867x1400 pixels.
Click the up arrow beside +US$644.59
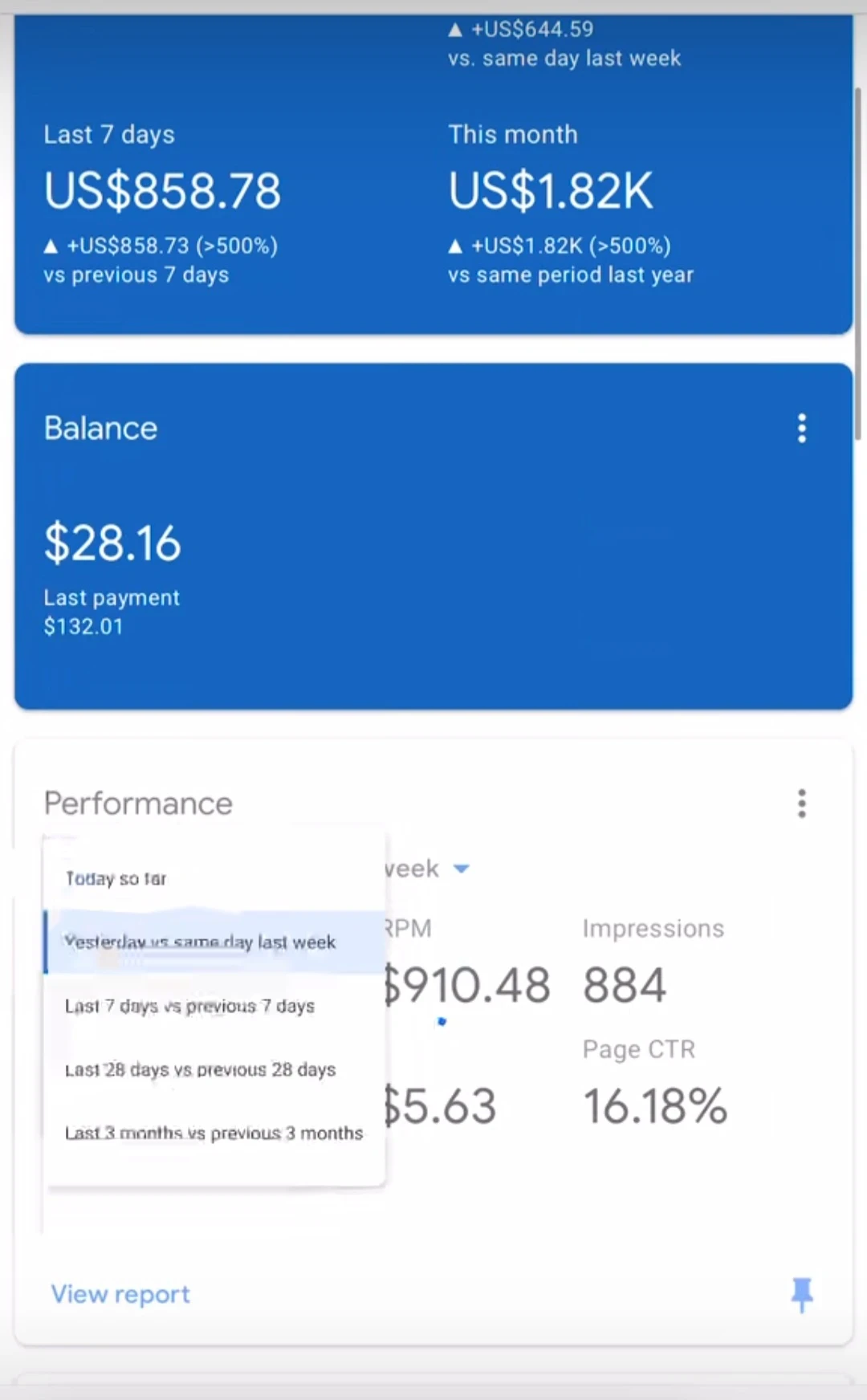tap(455, 31)
